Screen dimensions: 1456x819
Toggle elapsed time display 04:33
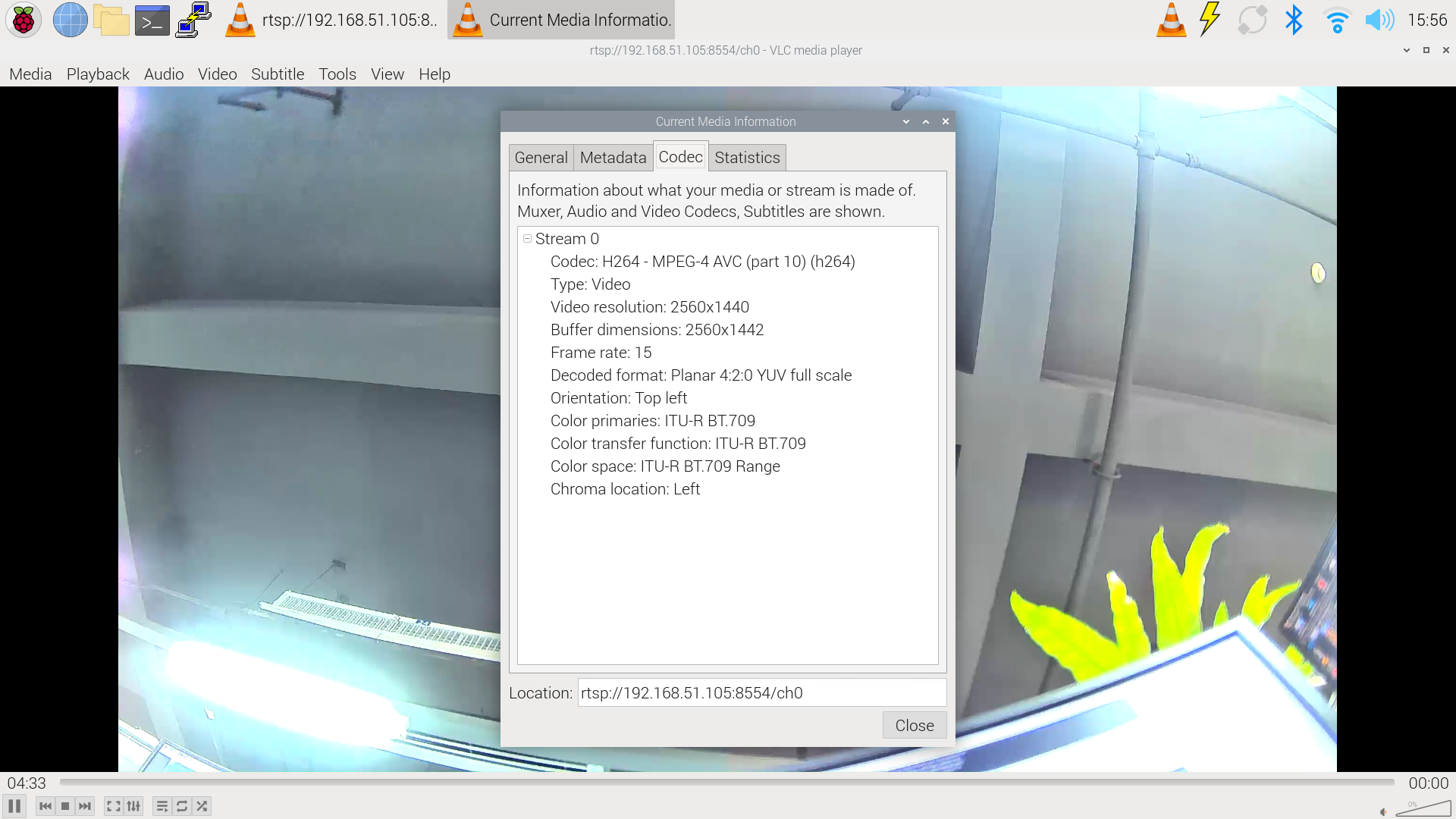coord(27,783)
